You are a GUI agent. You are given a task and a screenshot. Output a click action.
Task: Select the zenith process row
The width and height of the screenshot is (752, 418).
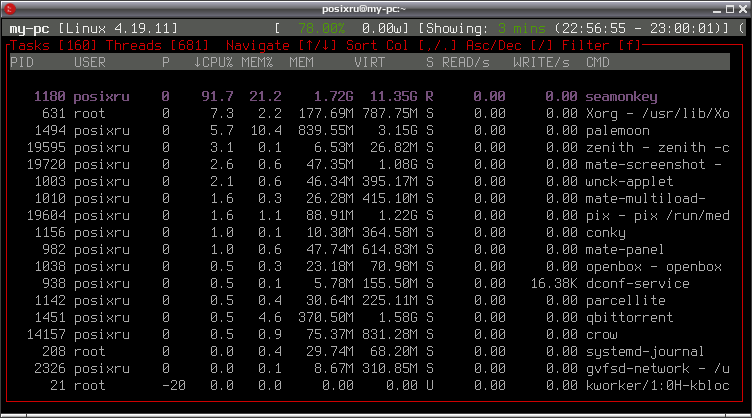(x=370, y=148)
